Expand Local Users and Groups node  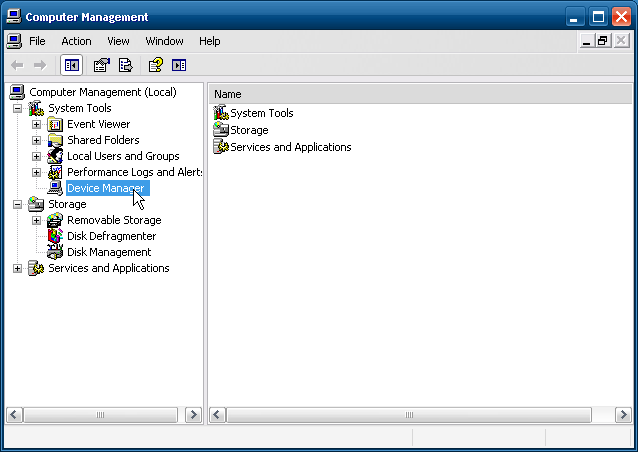[36, 156]
